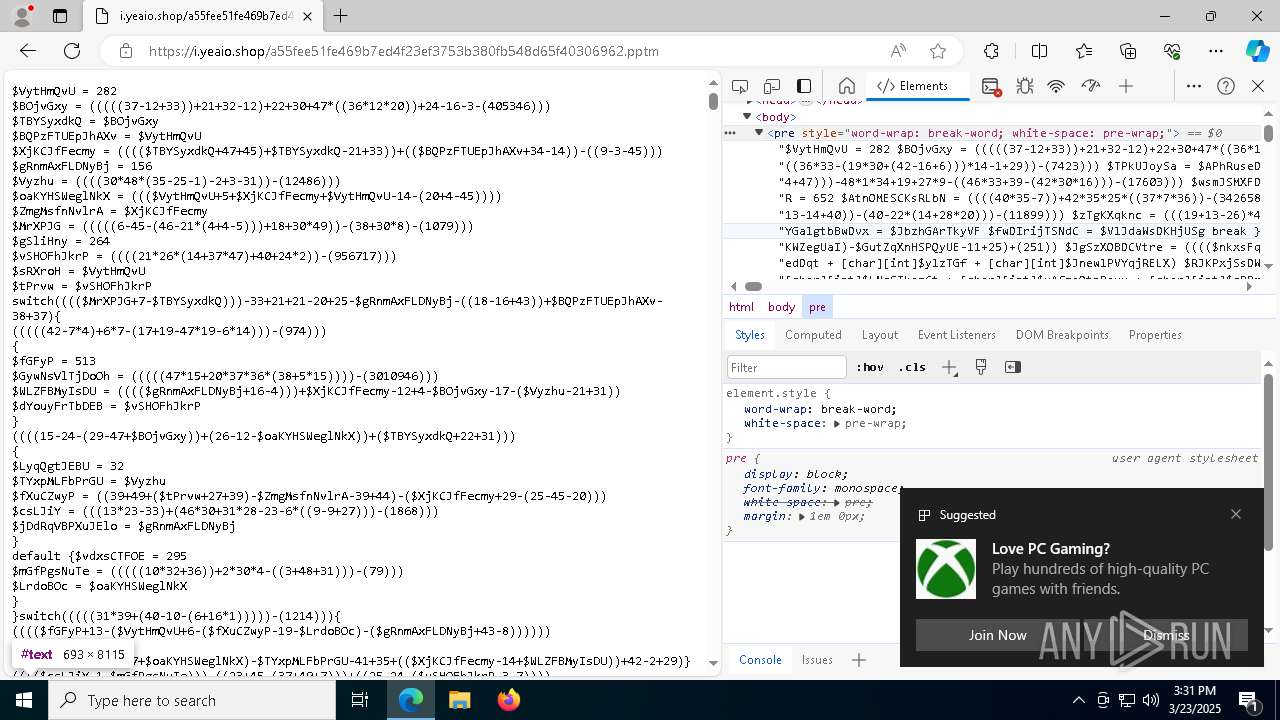This screenshot has height=720, width=1280.
Task: Click New style rule plus icon
Action: pos(949,367)
